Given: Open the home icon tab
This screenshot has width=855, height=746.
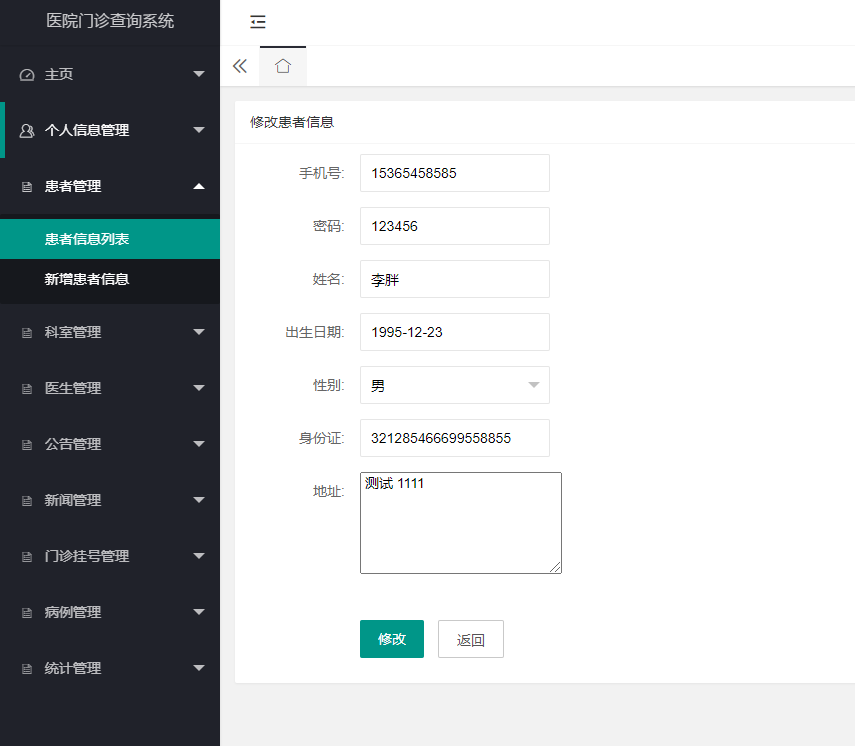Looking at the screenshot, I should coord(283,66).
